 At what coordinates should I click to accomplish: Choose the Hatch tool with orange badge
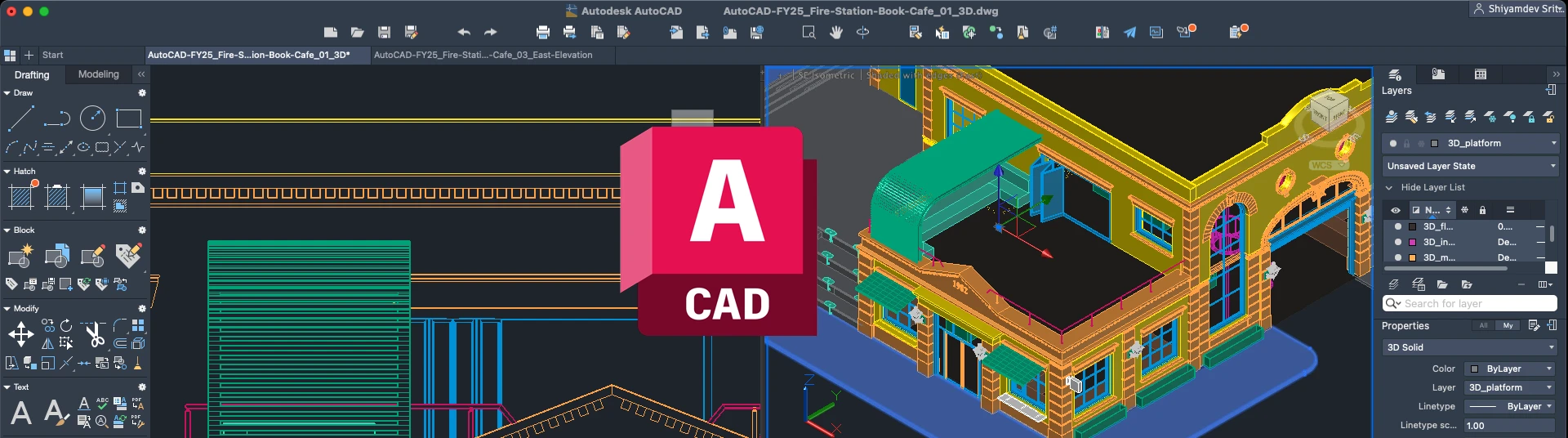pyautogui.click(x=21, y=196)
